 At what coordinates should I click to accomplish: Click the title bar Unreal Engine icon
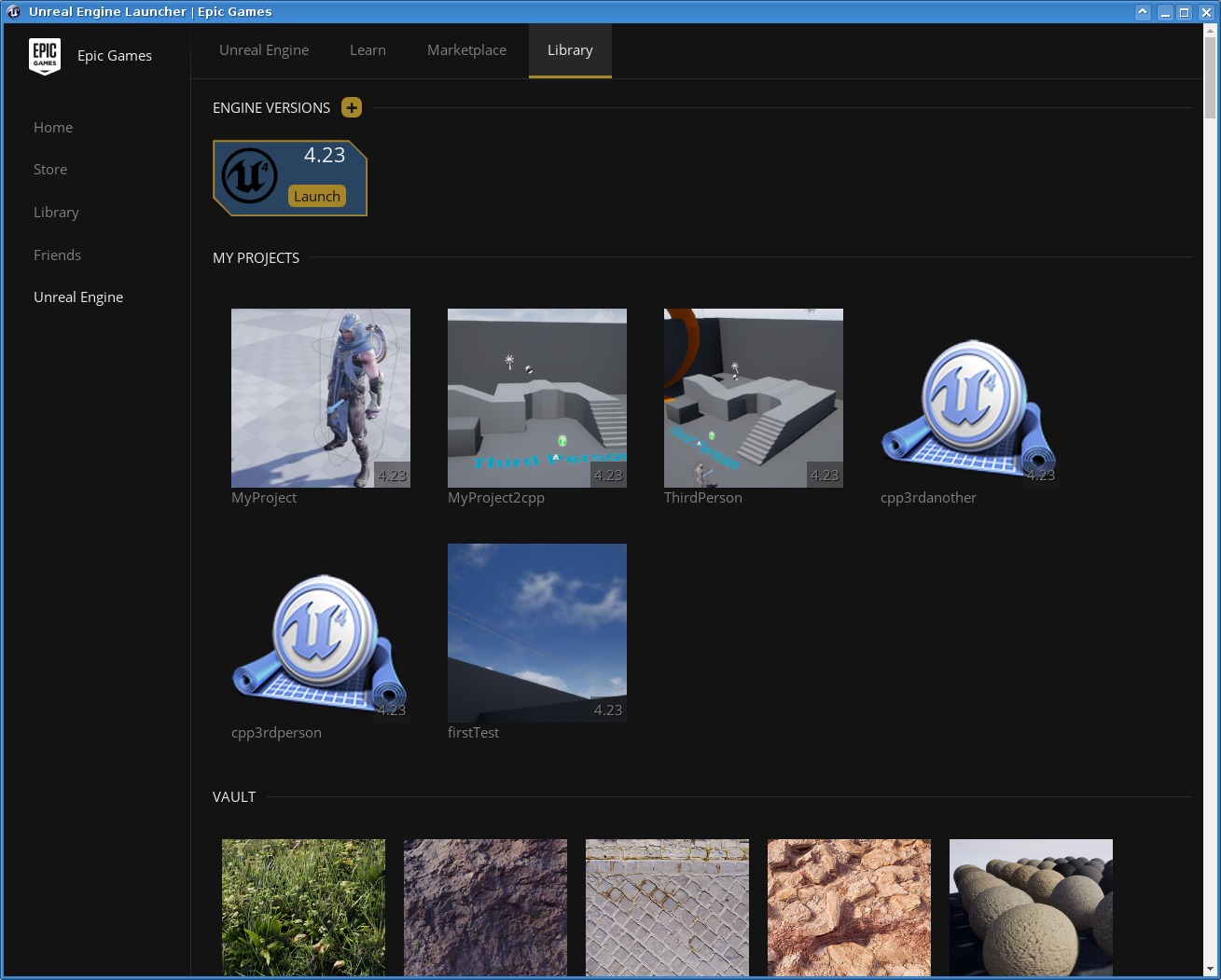(x=14, y=12)
